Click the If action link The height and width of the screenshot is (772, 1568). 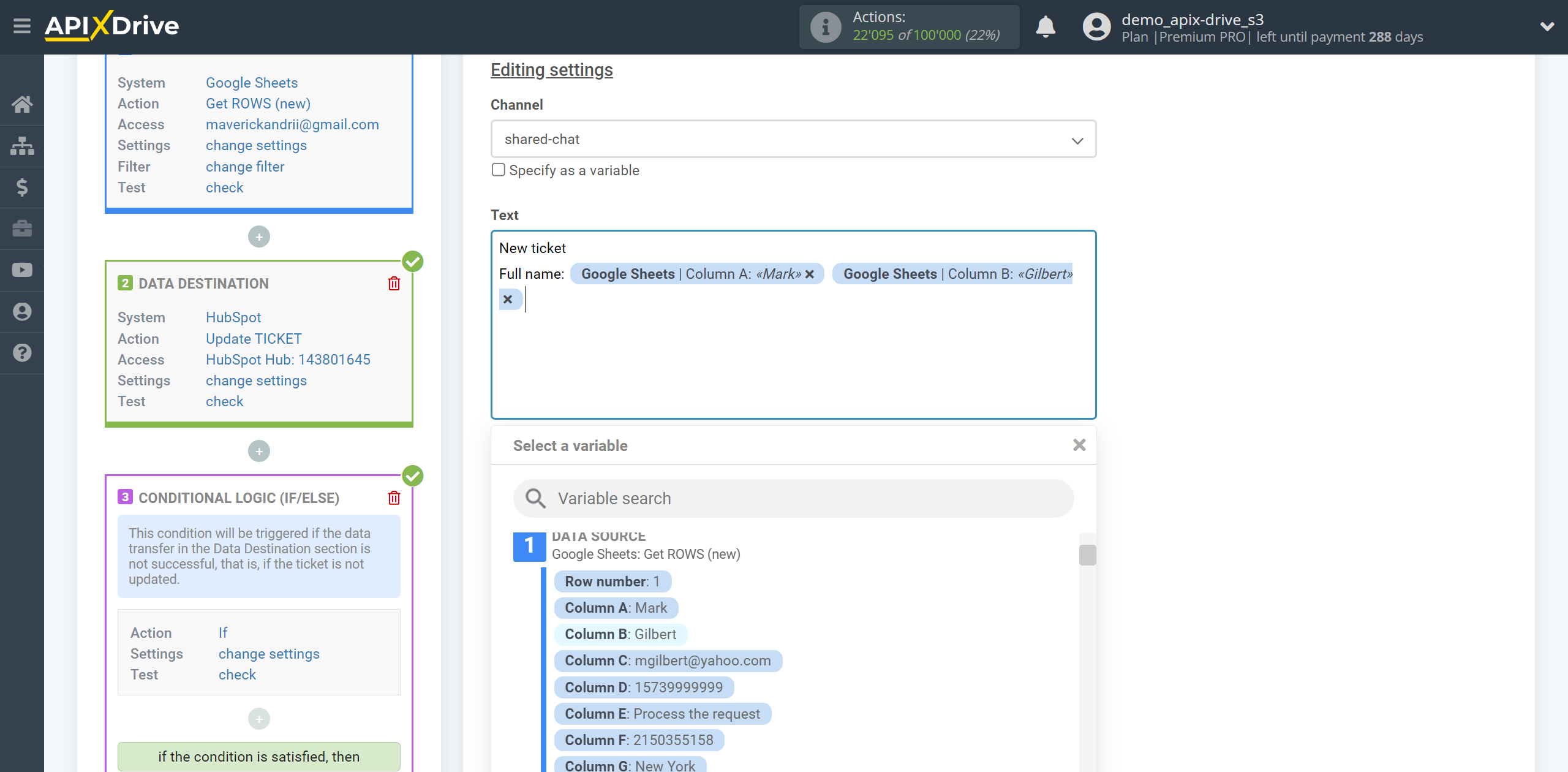(223, 633)
